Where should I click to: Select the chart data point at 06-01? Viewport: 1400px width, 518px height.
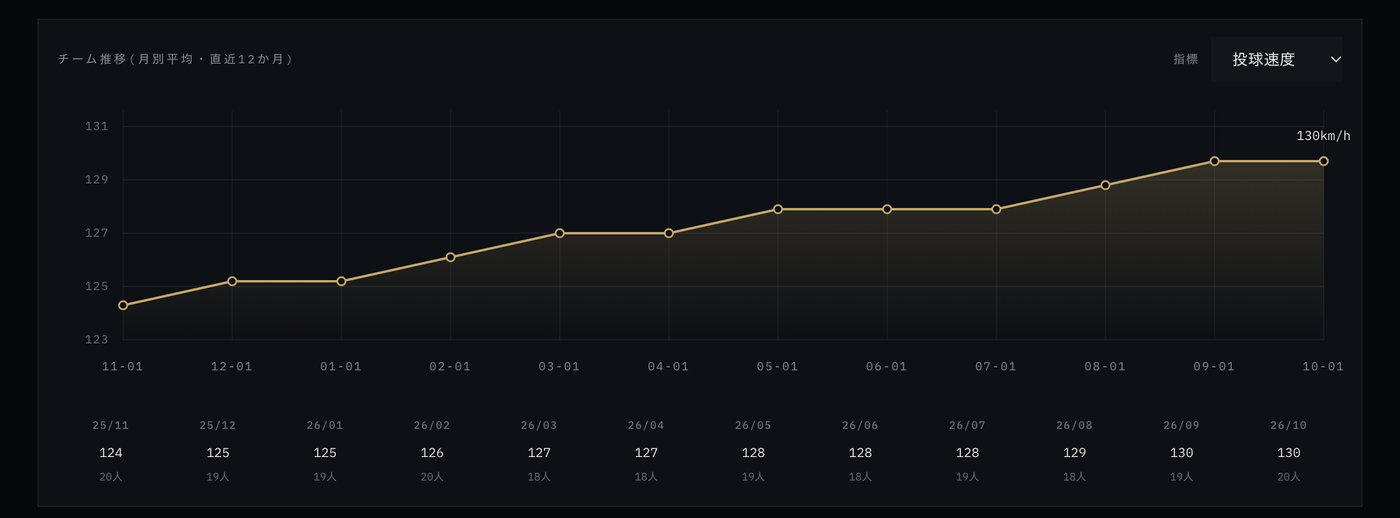(887, 209)
